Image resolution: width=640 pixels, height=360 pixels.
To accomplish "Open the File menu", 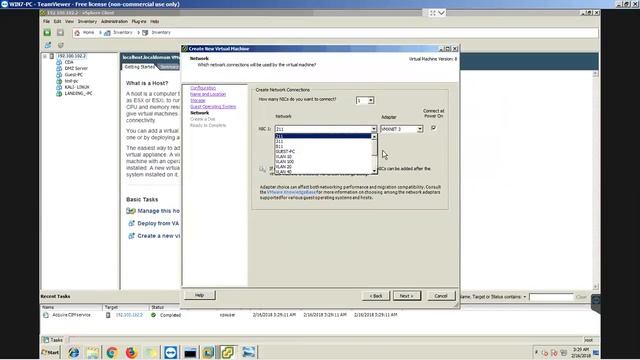I will tap(47, 21).
